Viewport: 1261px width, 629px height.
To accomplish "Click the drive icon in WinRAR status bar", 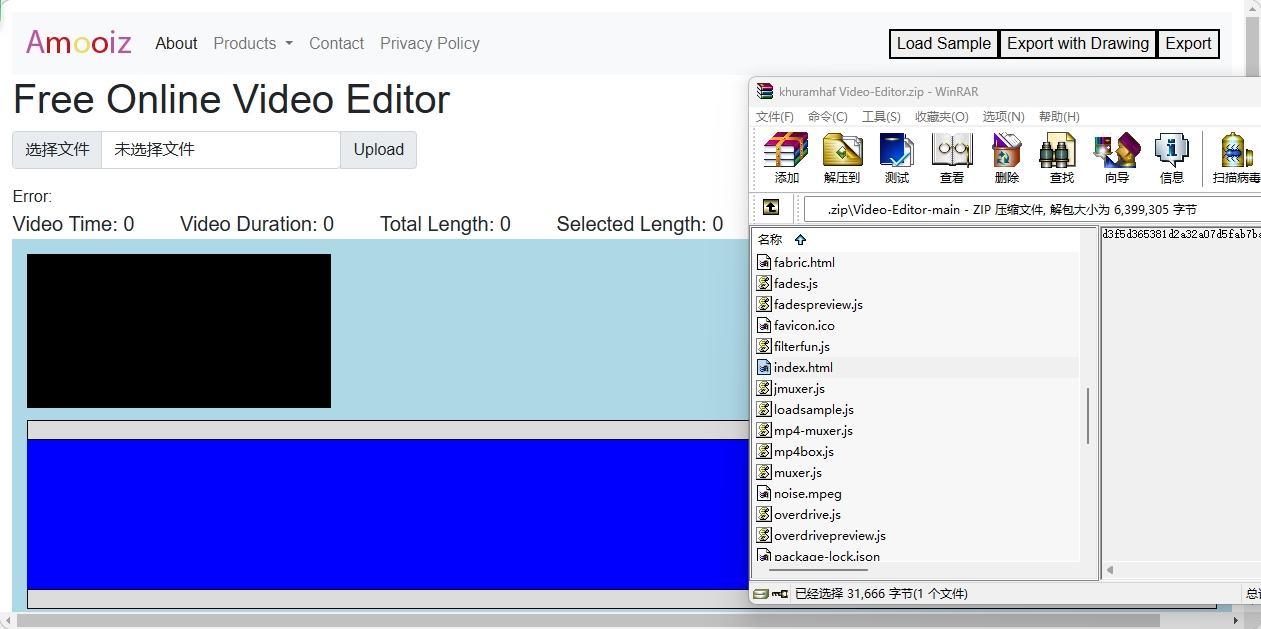I will click(x=761, y=593).
